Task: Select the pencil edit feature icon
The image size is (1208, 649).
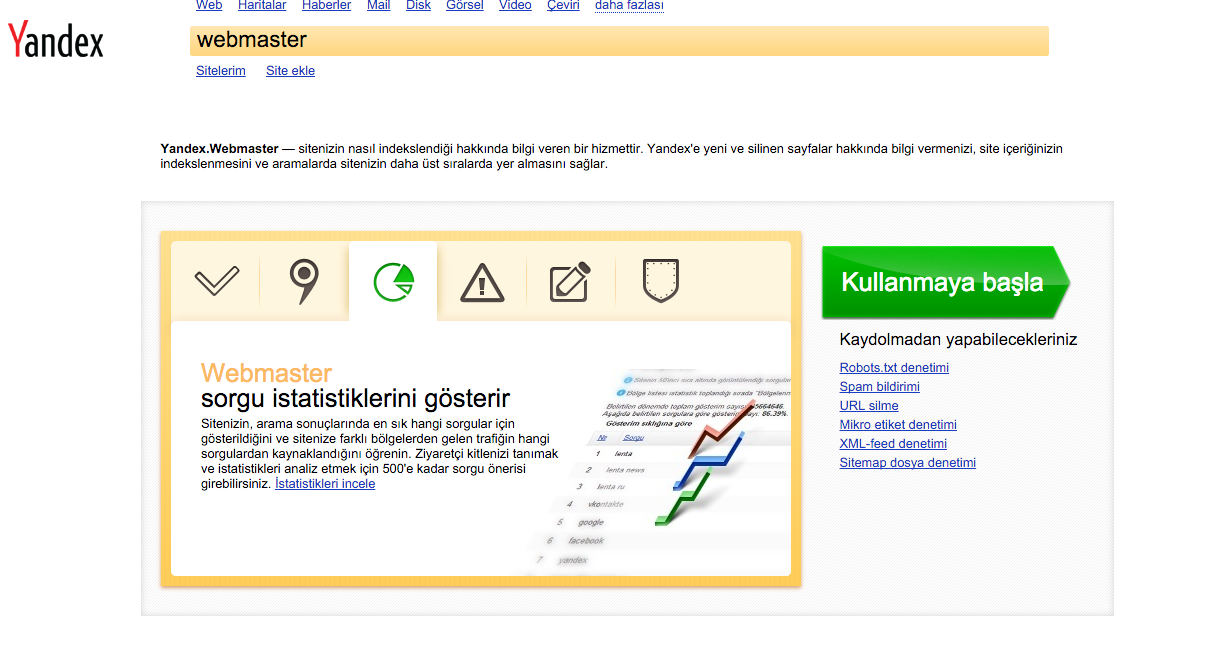Action: (x=570, y=281)
